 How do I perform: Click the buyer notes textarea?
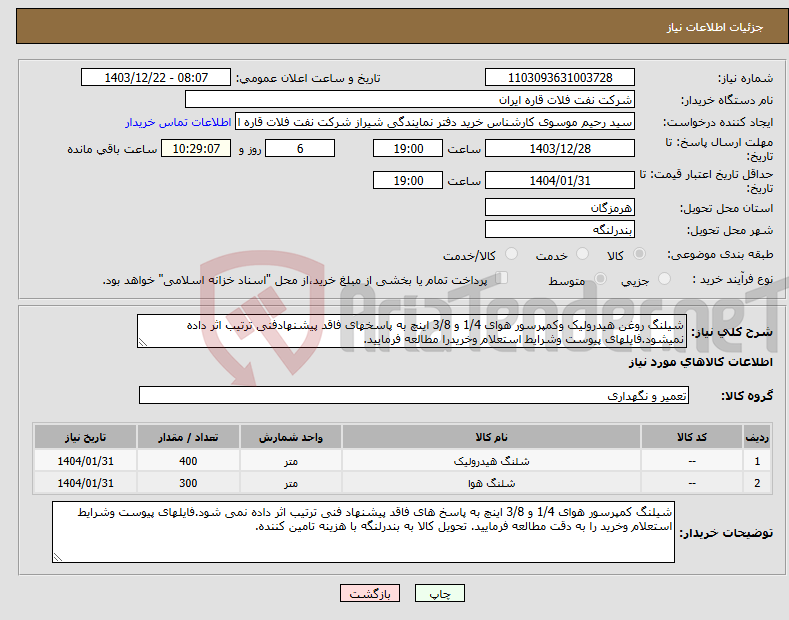pos(363,532)
